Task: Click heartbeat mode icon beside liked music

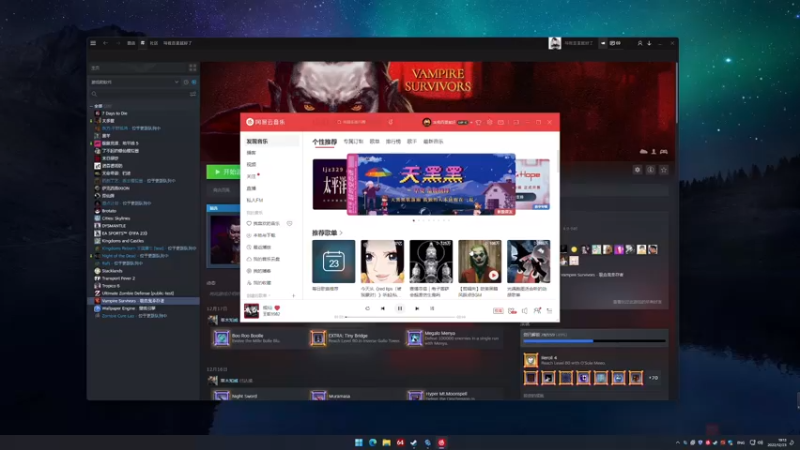Action: click(289, 223)
